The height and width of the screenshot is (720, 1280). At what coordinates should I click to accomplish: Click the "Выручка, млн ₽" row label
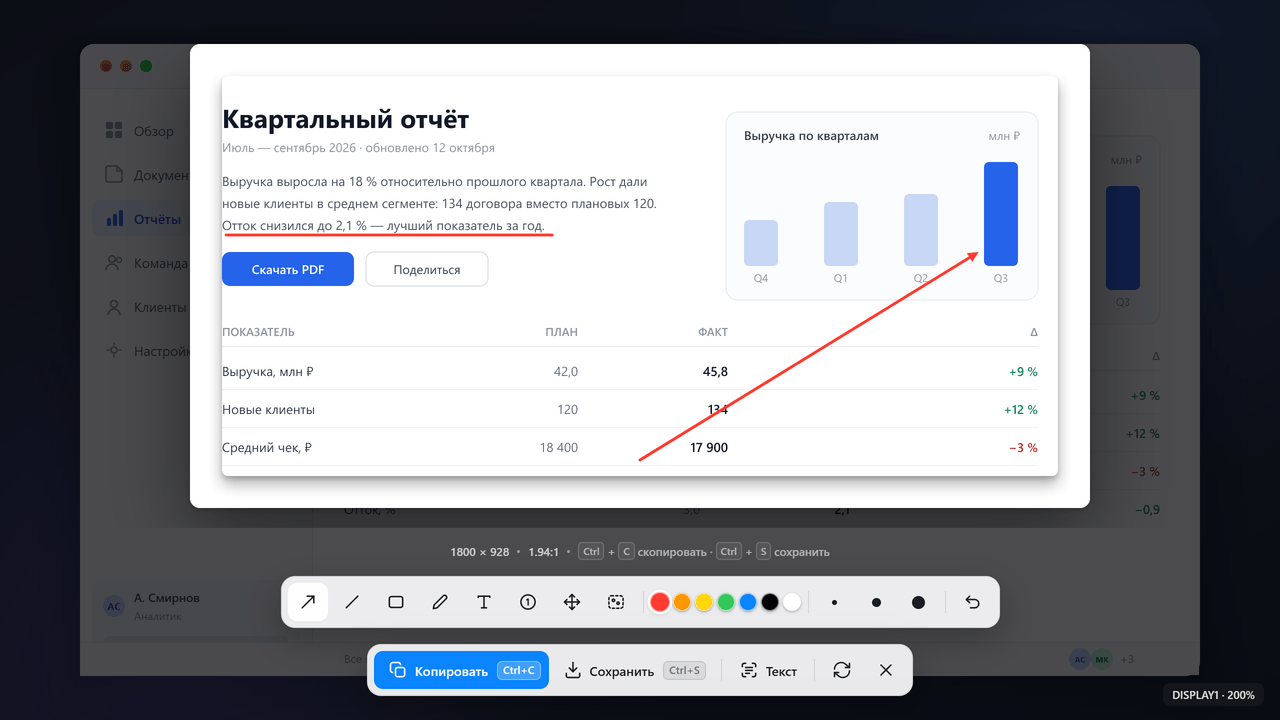268,372
